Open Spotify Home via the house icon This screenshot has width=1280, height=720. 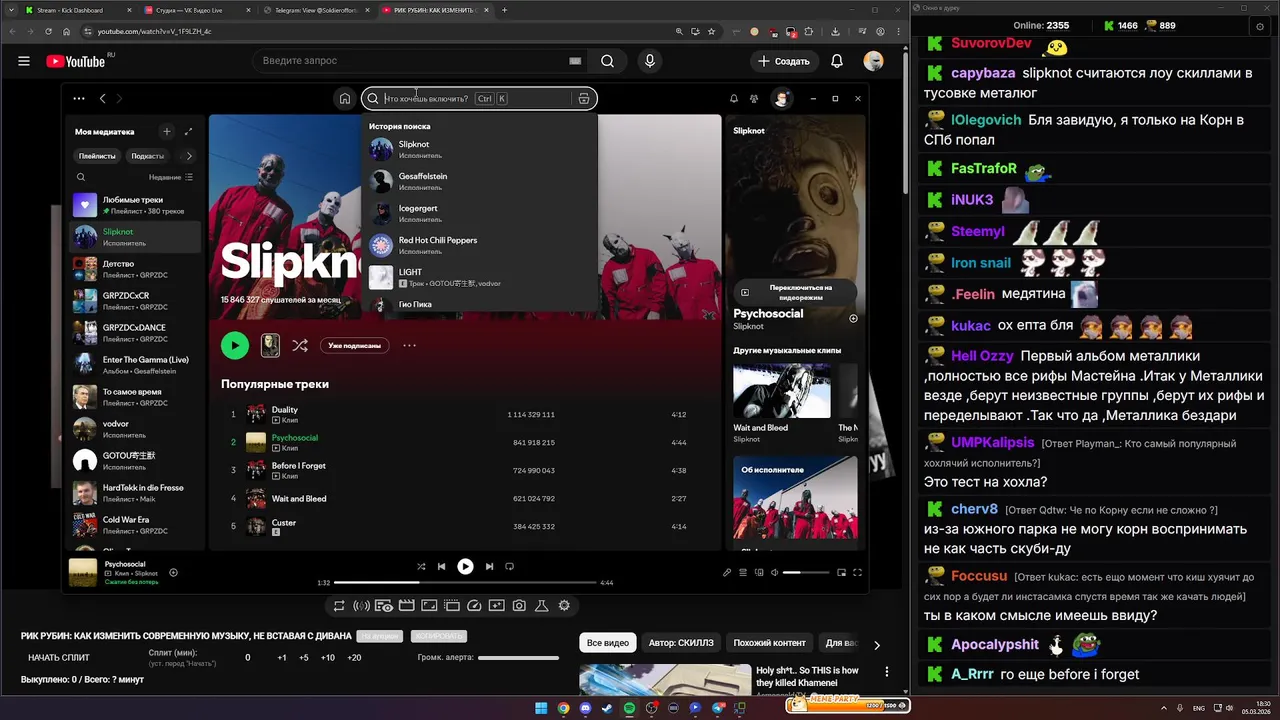pyautogui.click(x=344, y=98)
